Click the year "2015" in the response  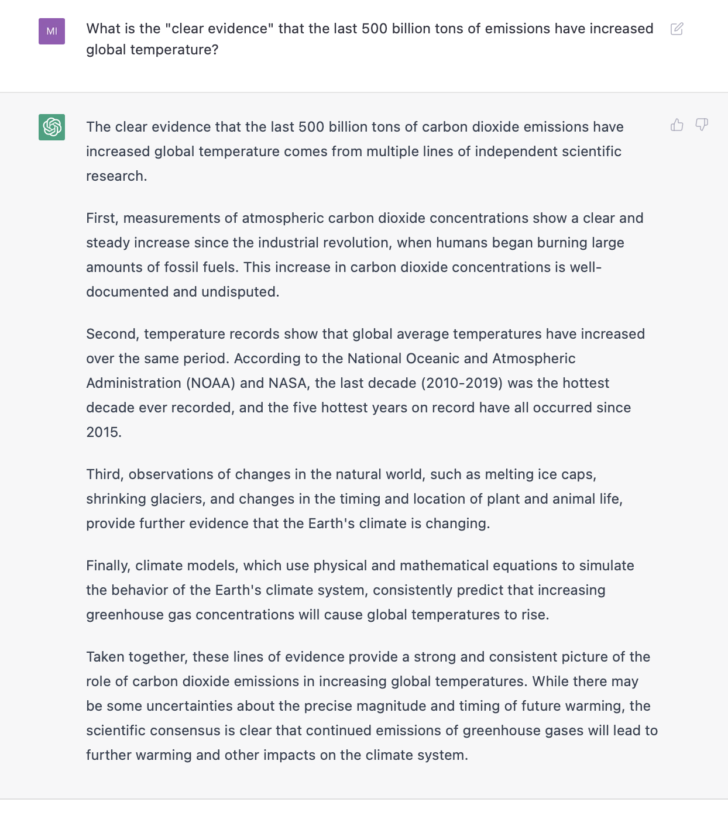click(x=103, y=432)
